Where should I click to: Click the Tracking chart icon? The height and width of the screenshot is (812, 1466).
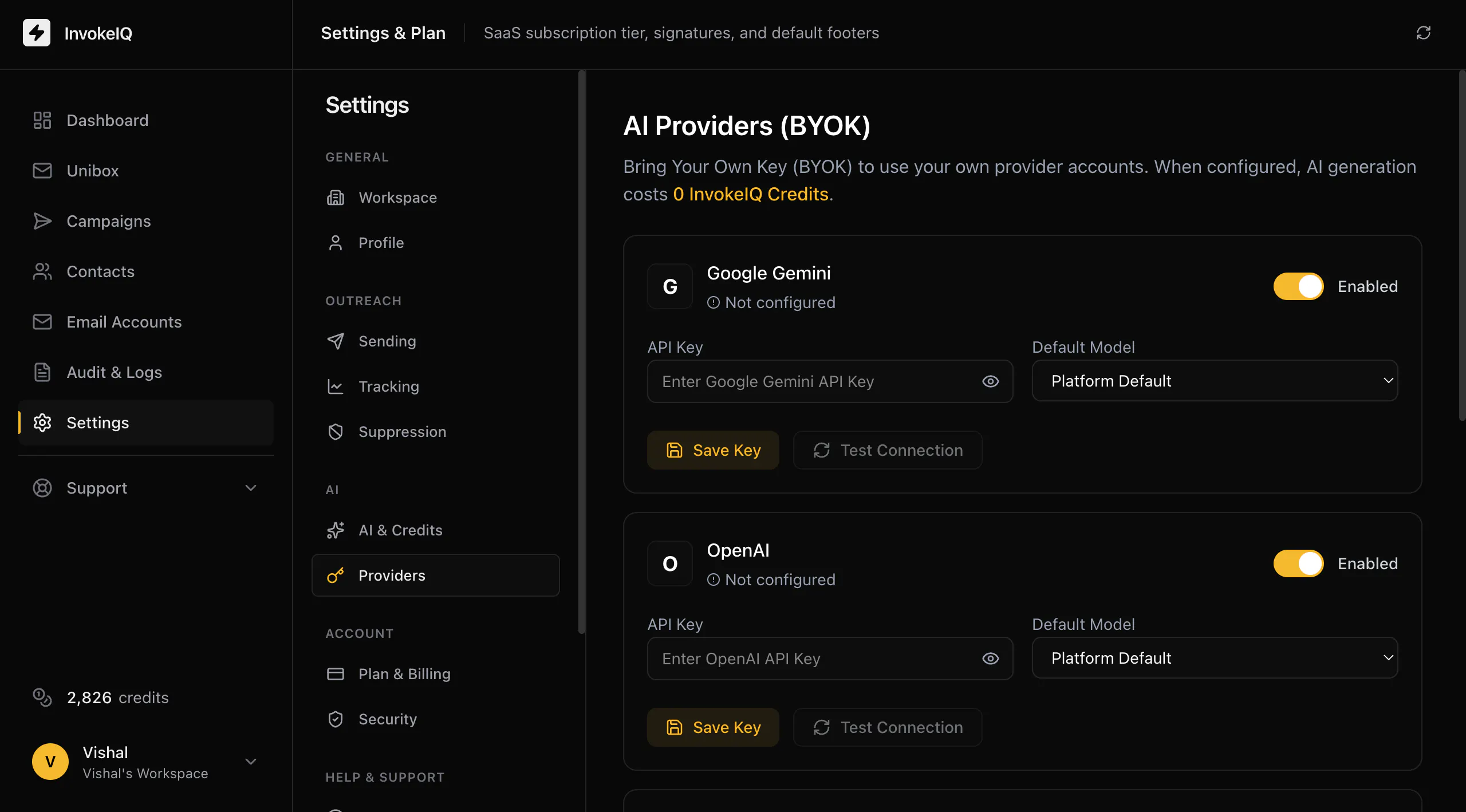point(336,387)
